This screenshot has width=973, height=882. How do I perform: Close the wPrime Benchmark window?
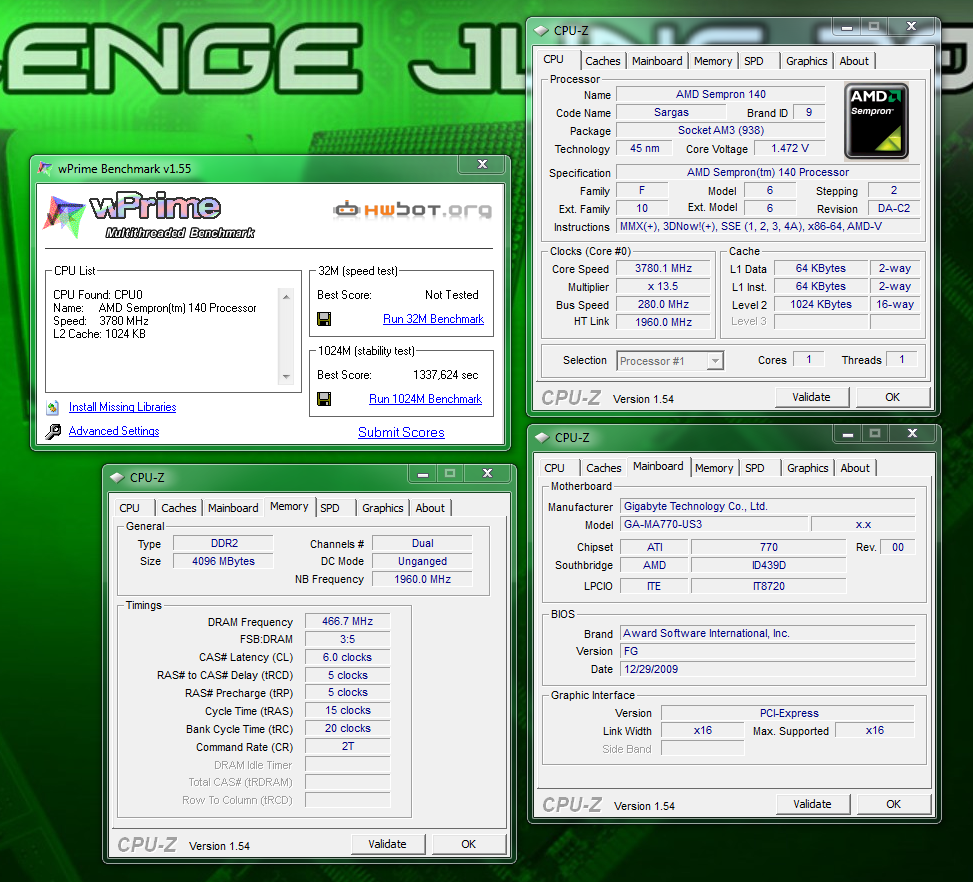coord(482,164)
